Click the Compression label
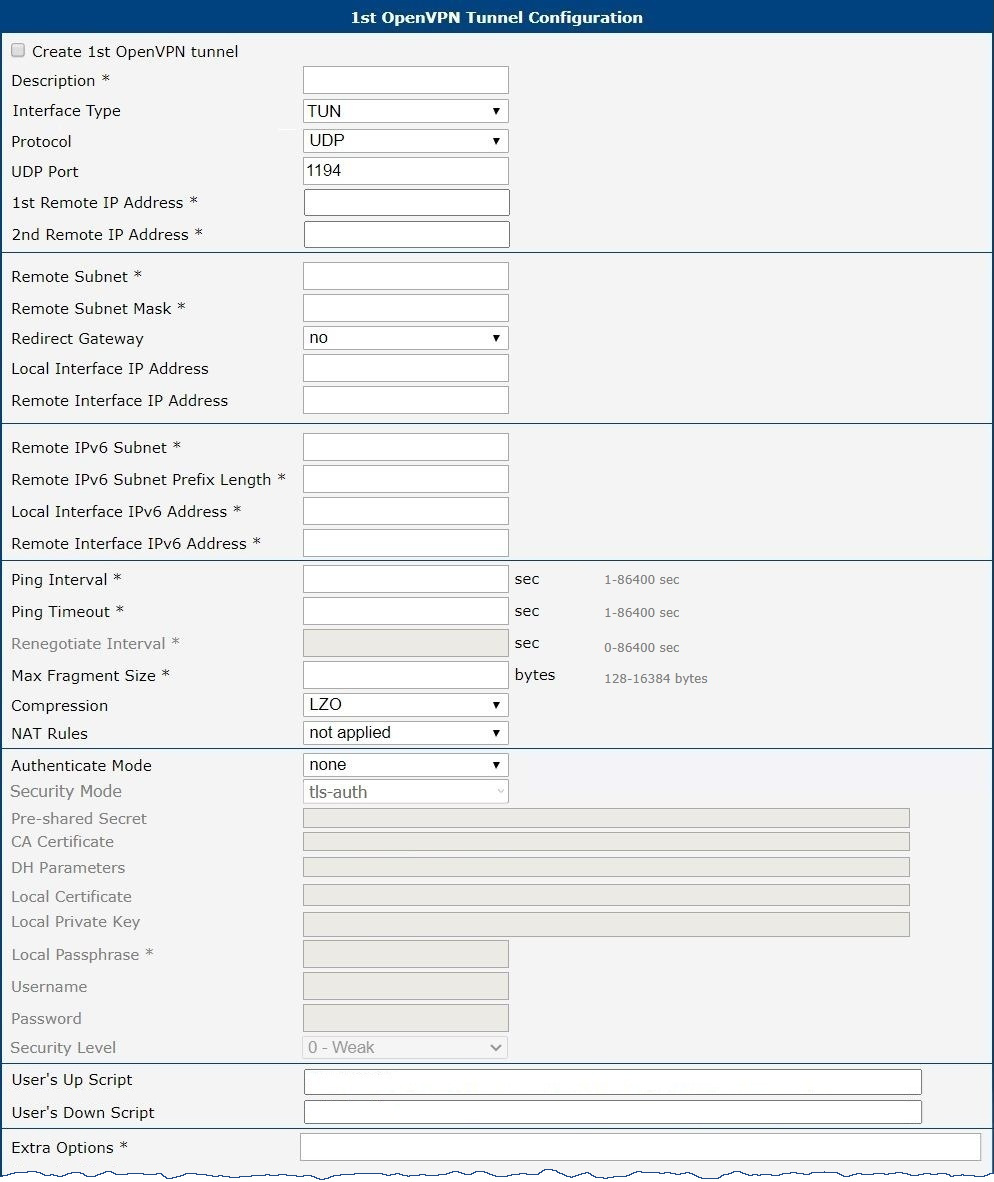The image size is (994, 1182). click(x=60, y=706)
